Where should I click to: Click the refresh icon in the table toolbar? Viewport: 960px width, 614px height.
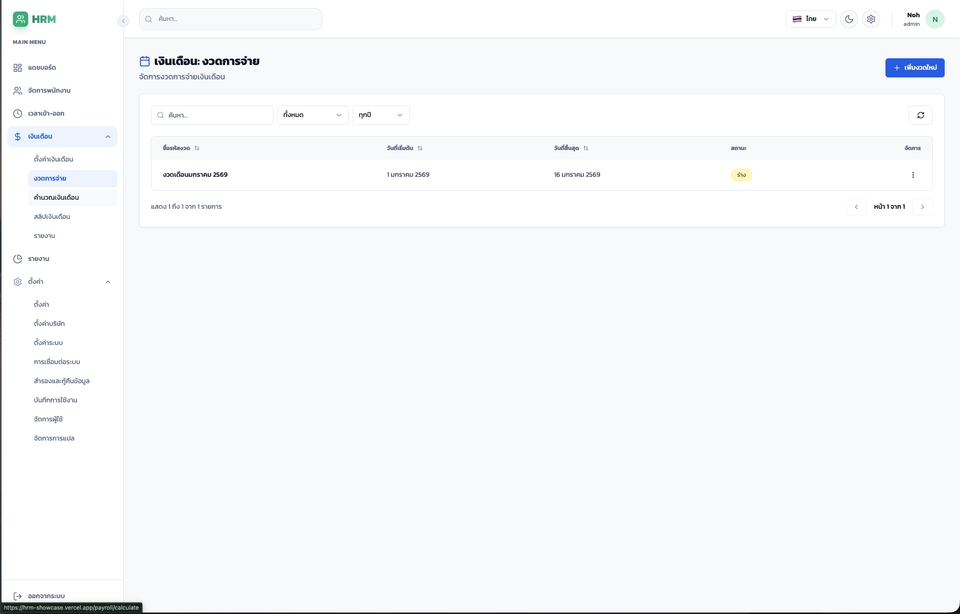[920, 115]
